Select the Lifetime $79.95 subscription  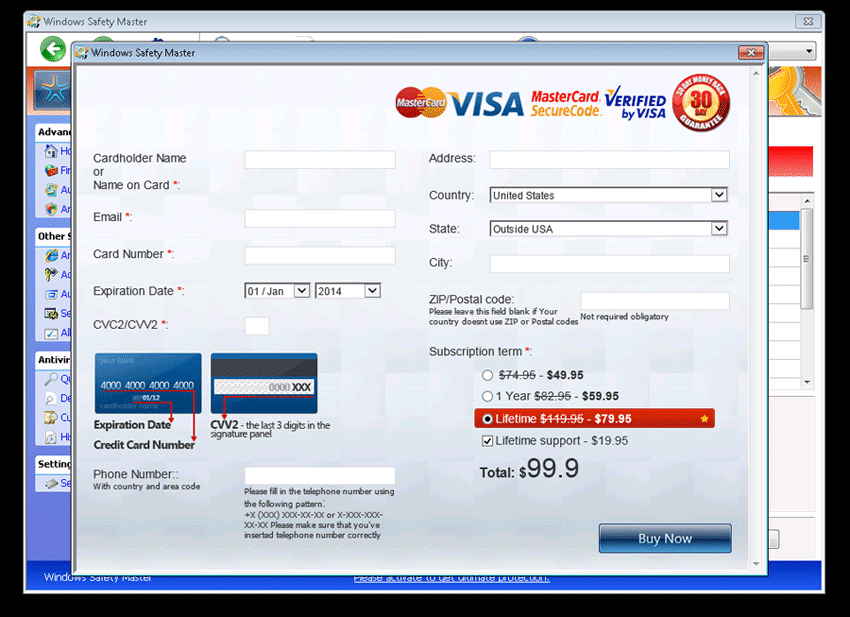(x=487, y=419)
